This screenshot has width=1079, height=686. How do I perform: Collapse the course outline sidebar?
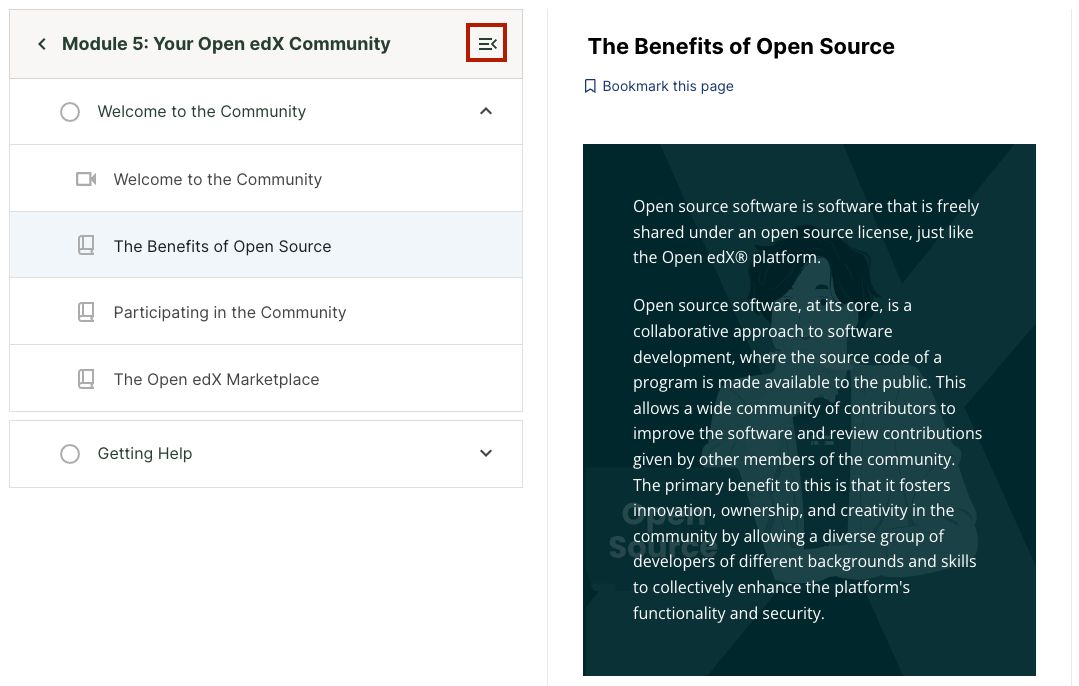pos(487,44)
